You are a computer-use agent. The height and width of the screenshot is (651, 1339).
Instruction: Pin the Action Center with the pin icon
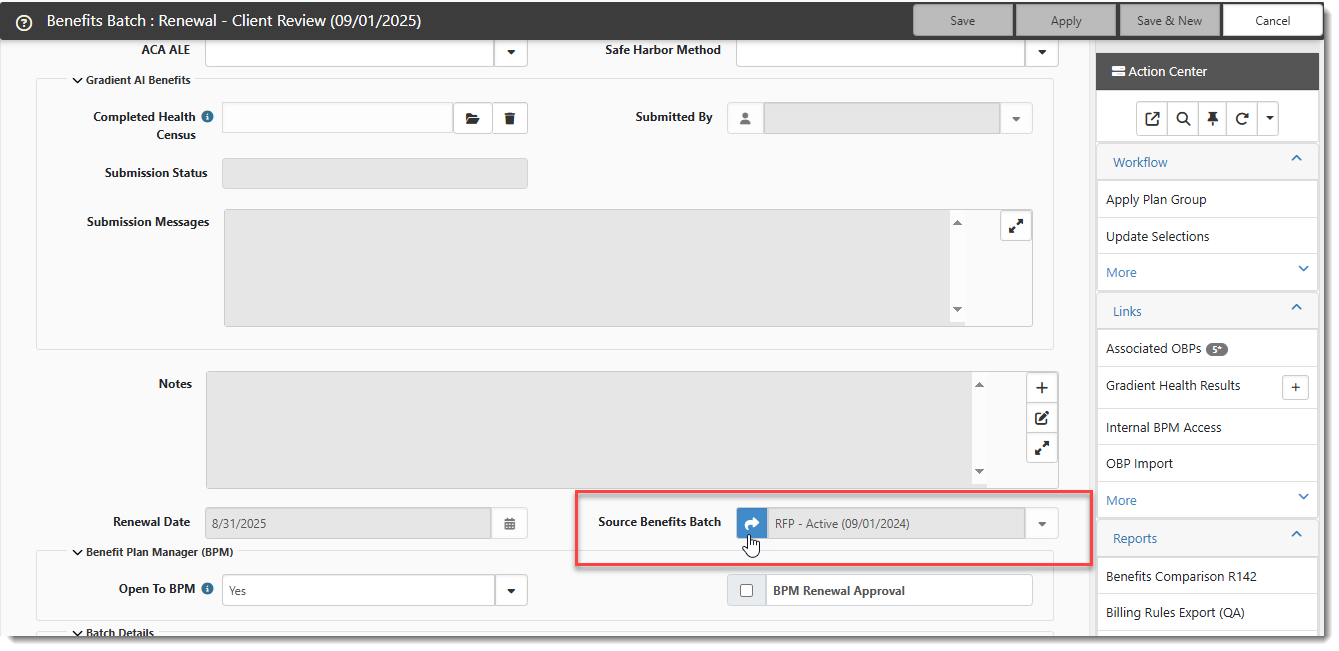(x=1212, y=119)
